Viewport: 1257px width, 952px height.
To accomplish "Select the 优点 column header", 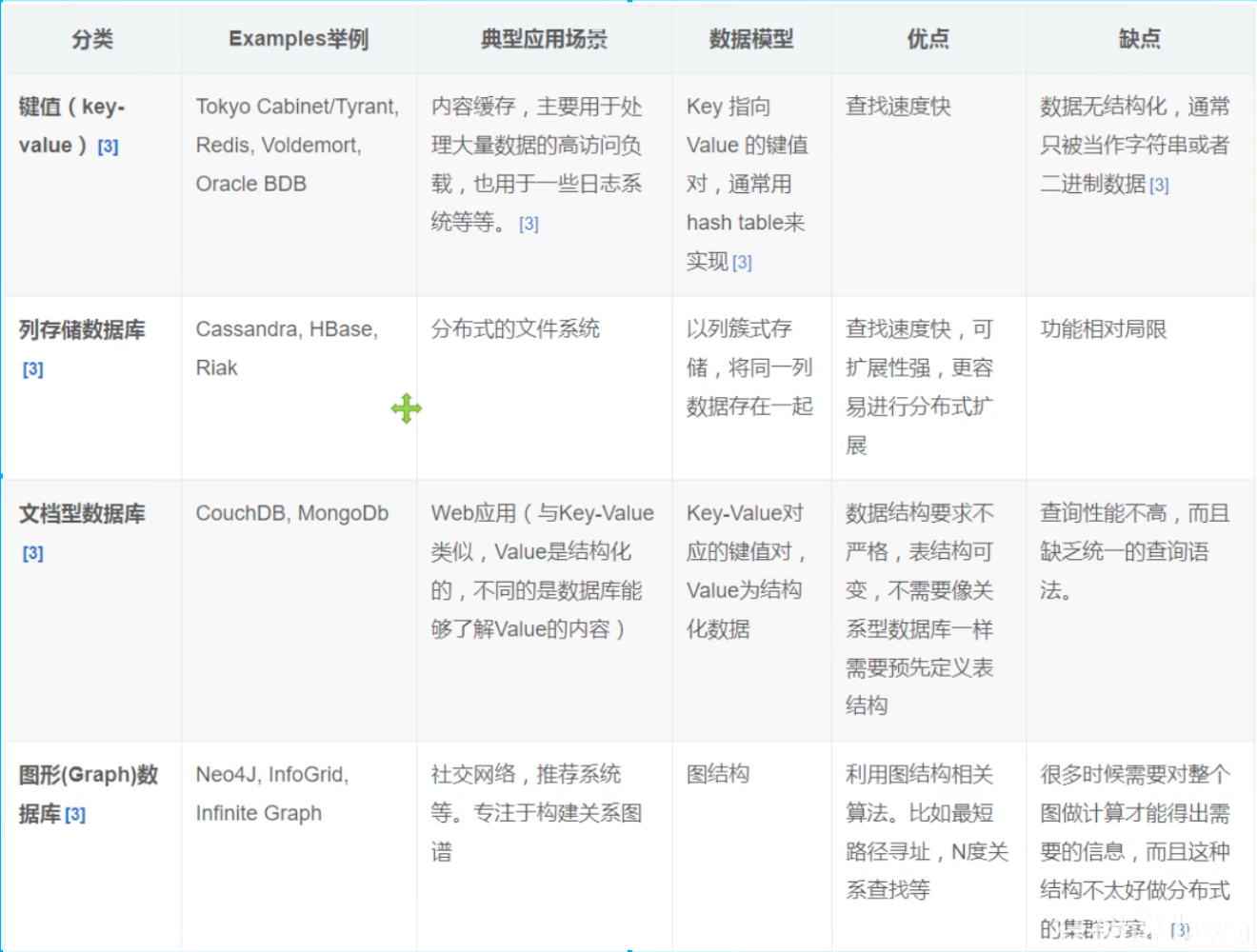I will pyautogui.click(x=928, y=39).
